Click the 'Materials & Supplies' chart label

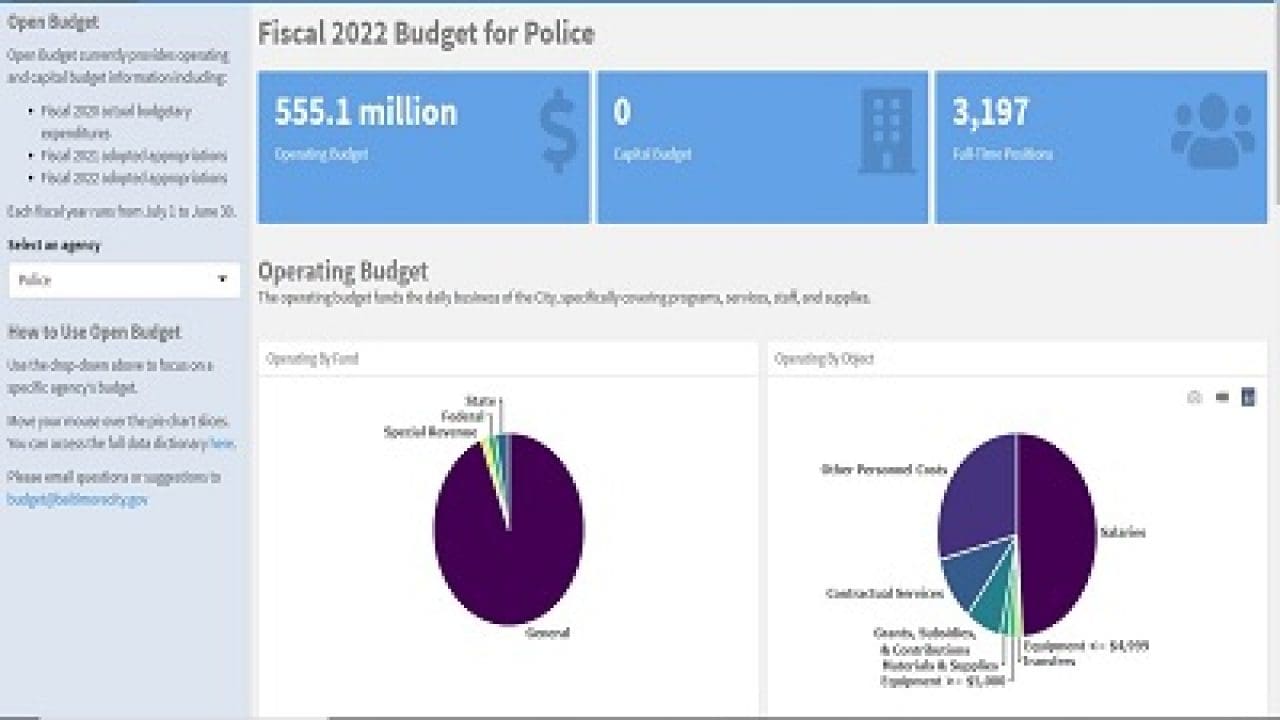coord(940,665)
